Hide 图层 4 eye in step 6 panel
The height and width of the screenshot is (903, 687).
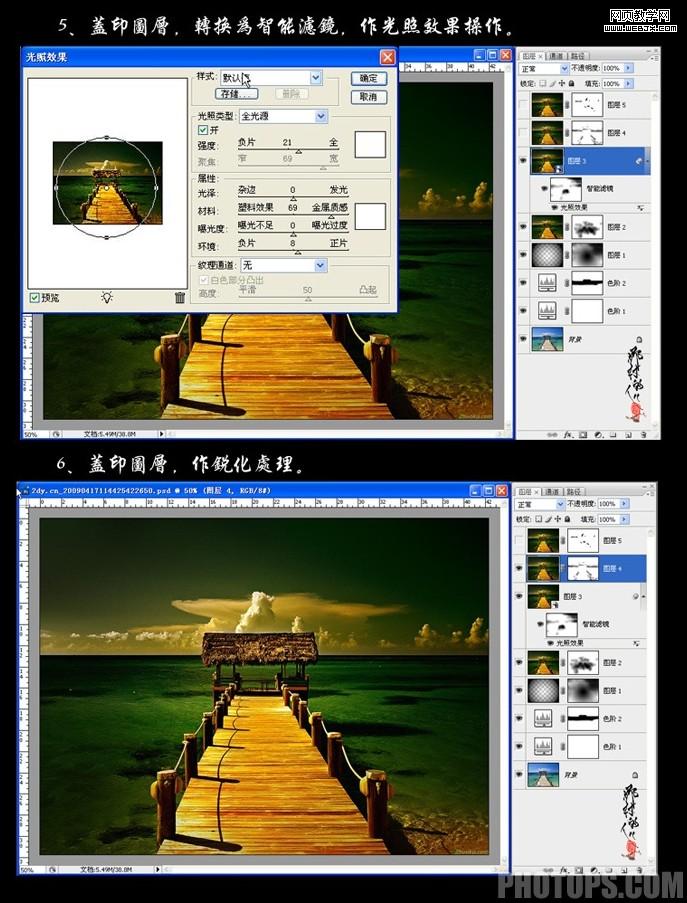pyautogui.click(x=519, y=568)
